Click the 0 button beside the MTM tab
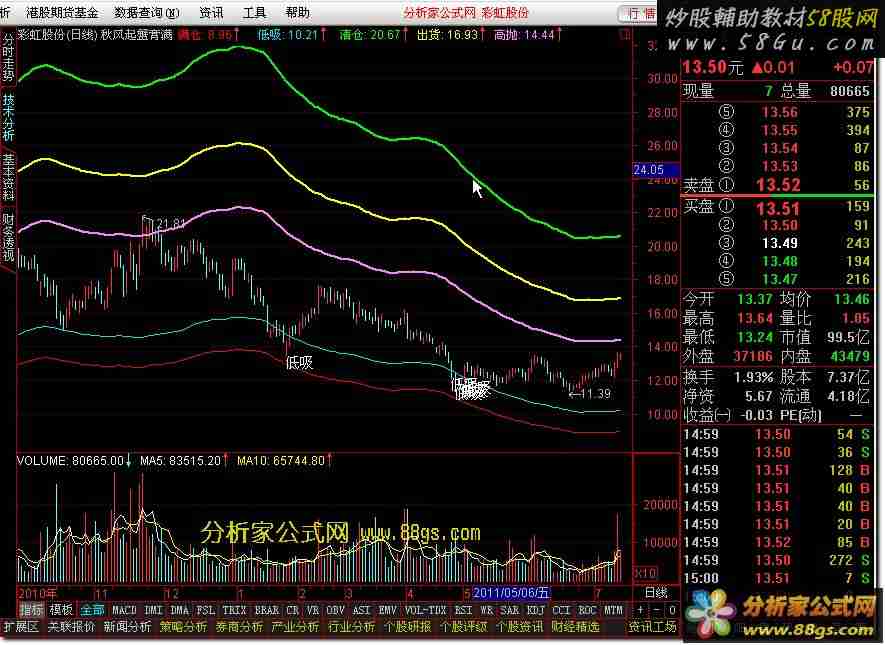The width and height of the screenshot is (885, 645). 672,610
